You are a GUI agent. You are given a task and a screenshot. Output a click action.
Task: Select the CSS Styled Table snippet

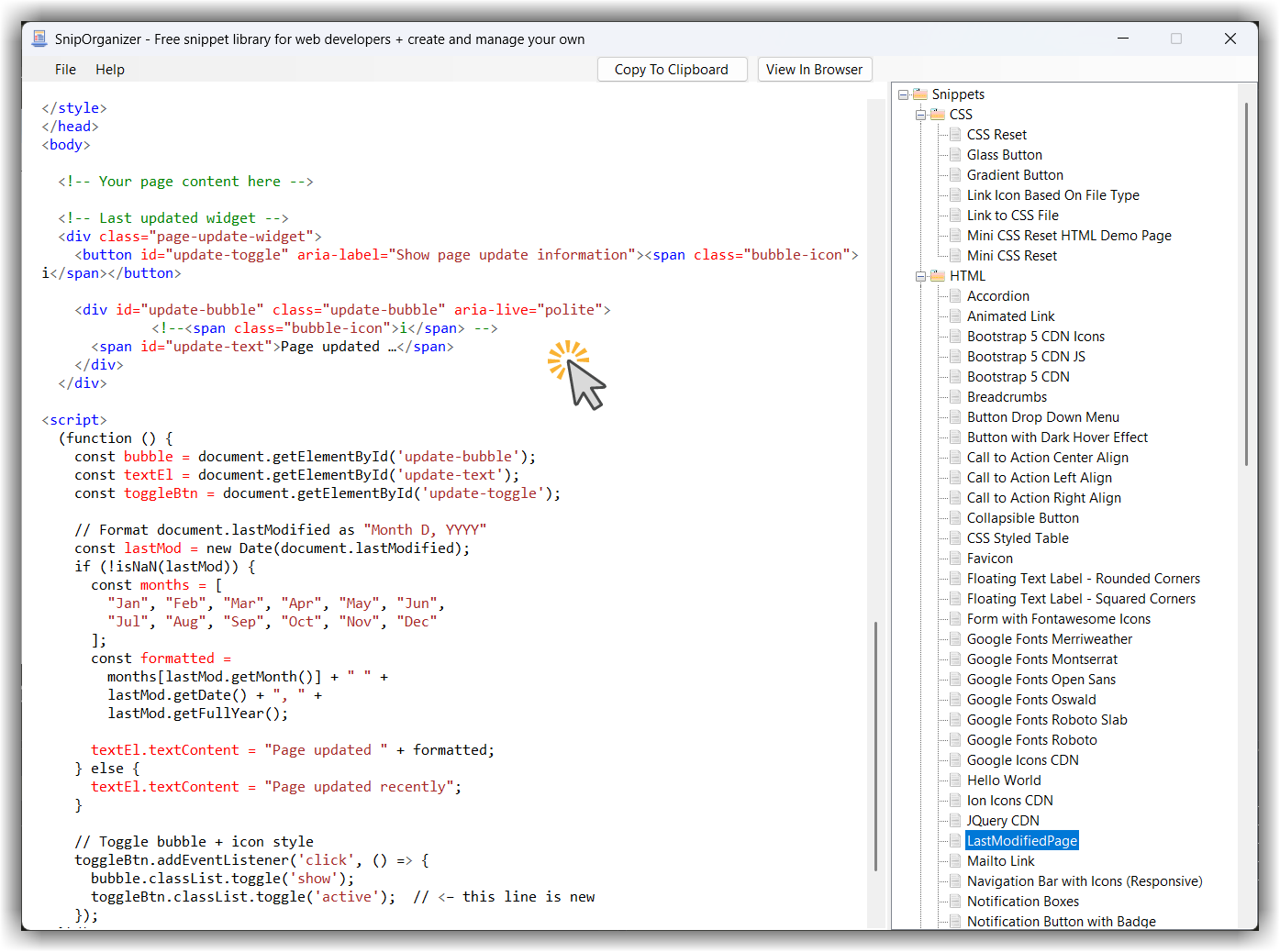(x=1018, y=538)
